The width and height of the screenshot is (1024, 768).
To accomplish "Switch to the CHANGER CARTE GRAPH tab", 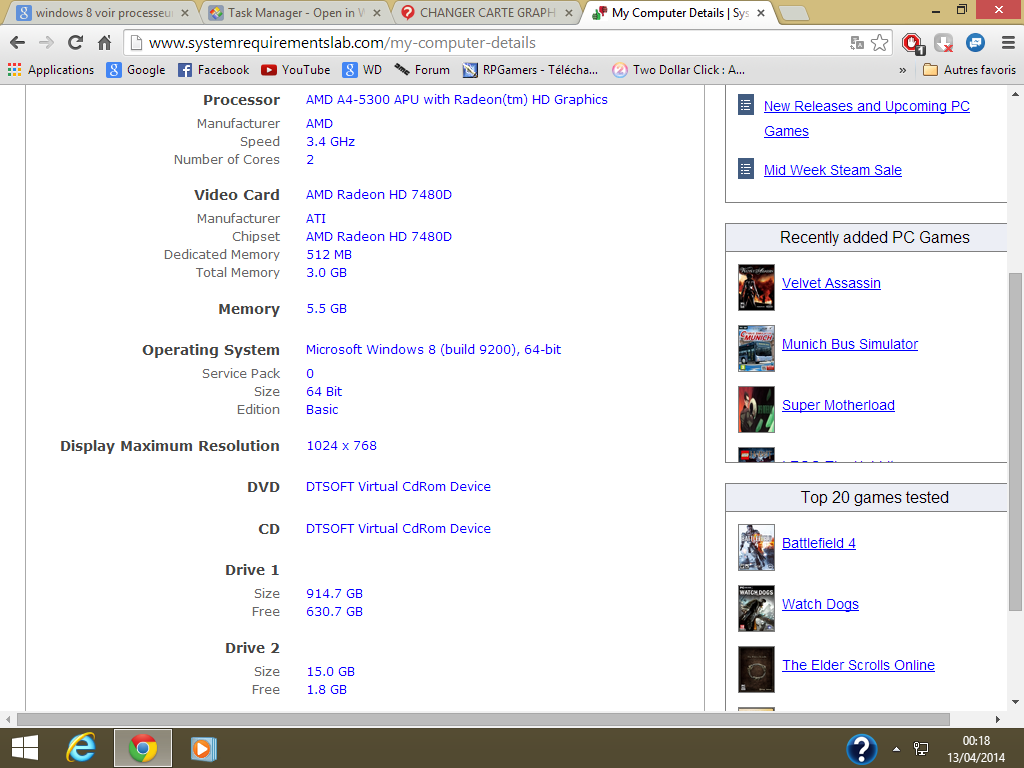I will (487, 12).
